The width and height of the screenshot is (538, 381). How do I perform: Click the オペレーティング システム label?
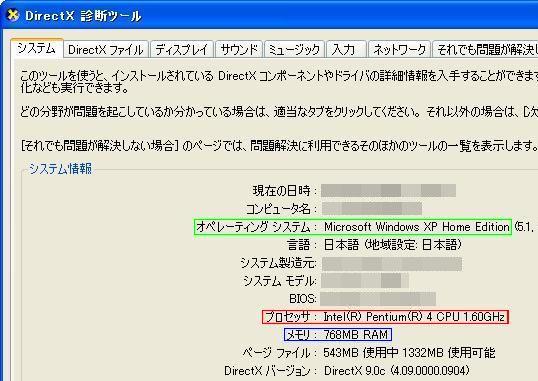[257, 227]
